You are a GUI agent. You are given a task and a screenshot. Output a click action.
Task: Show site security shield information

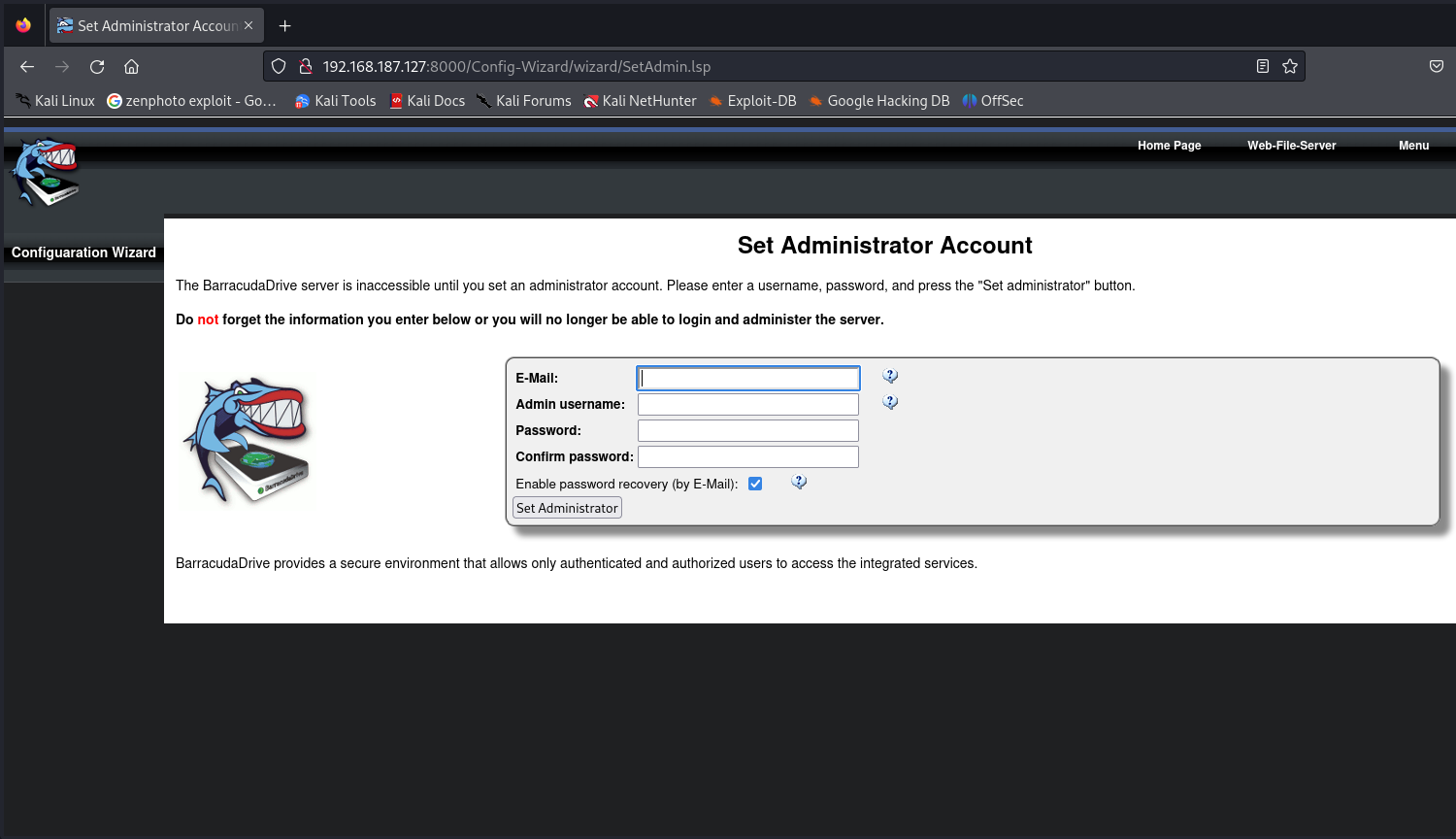tap(279, 67)
